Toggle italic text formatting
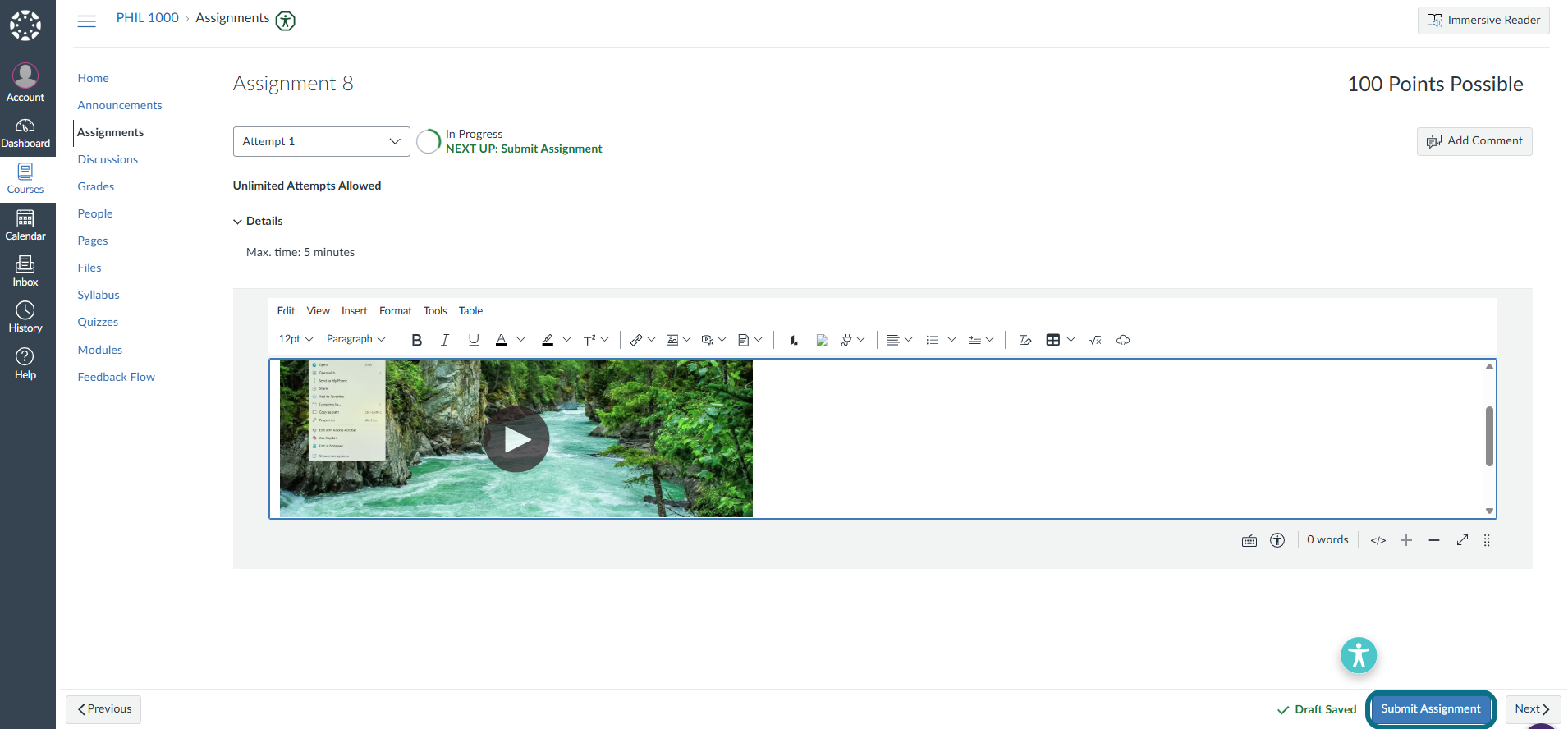Screen dimensions: 1568x729 point(445,340)
